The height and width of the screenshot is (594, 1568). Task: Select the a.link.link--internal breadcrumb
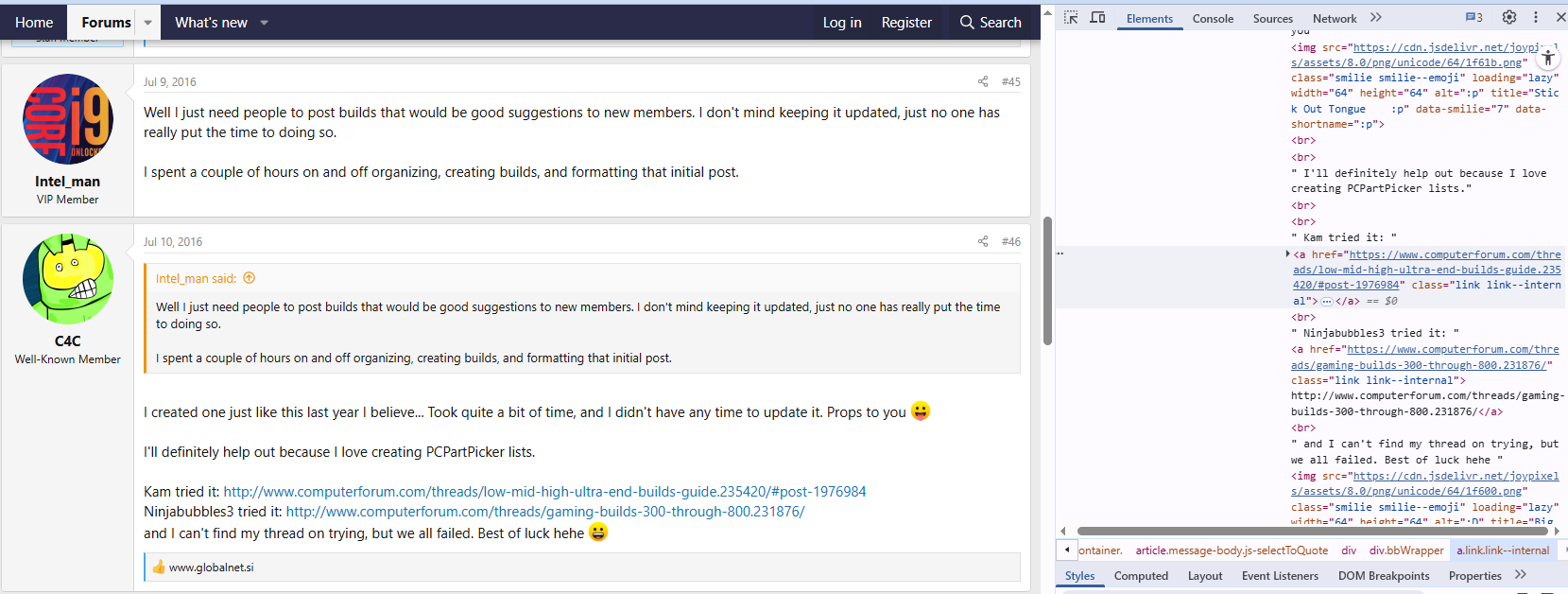(1503, 550)
